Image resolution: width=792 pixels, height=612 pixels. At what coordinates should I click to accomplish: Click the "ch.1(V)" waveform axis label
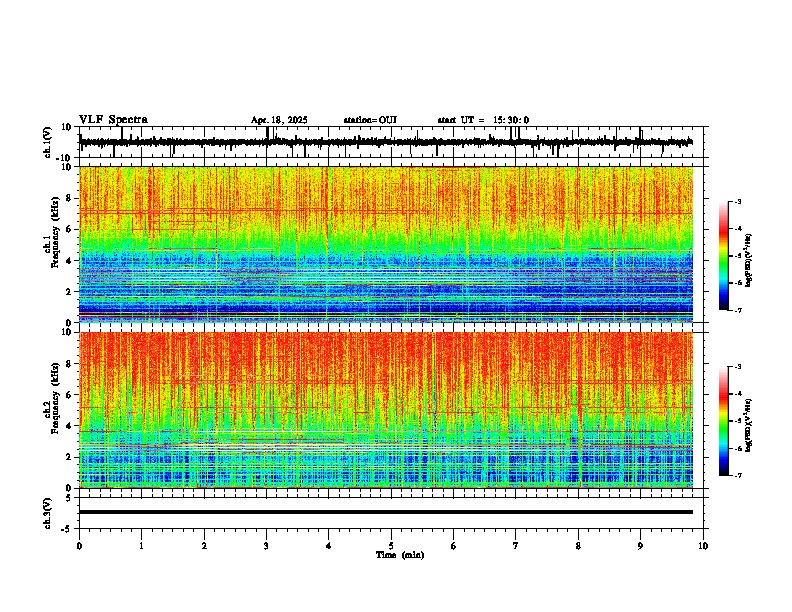48,142
